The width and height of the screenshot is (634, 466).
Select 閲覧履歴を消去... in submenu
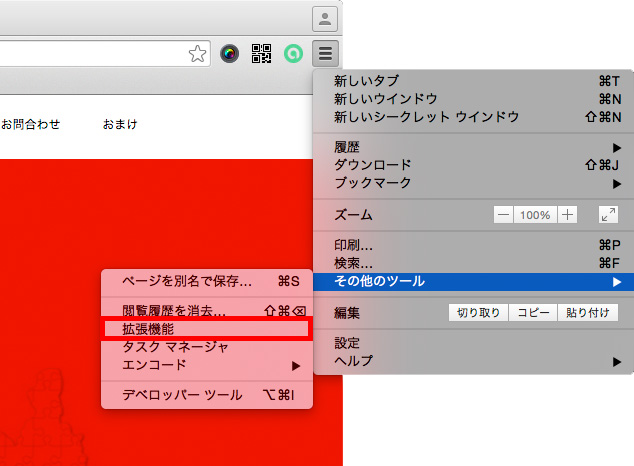207,310
